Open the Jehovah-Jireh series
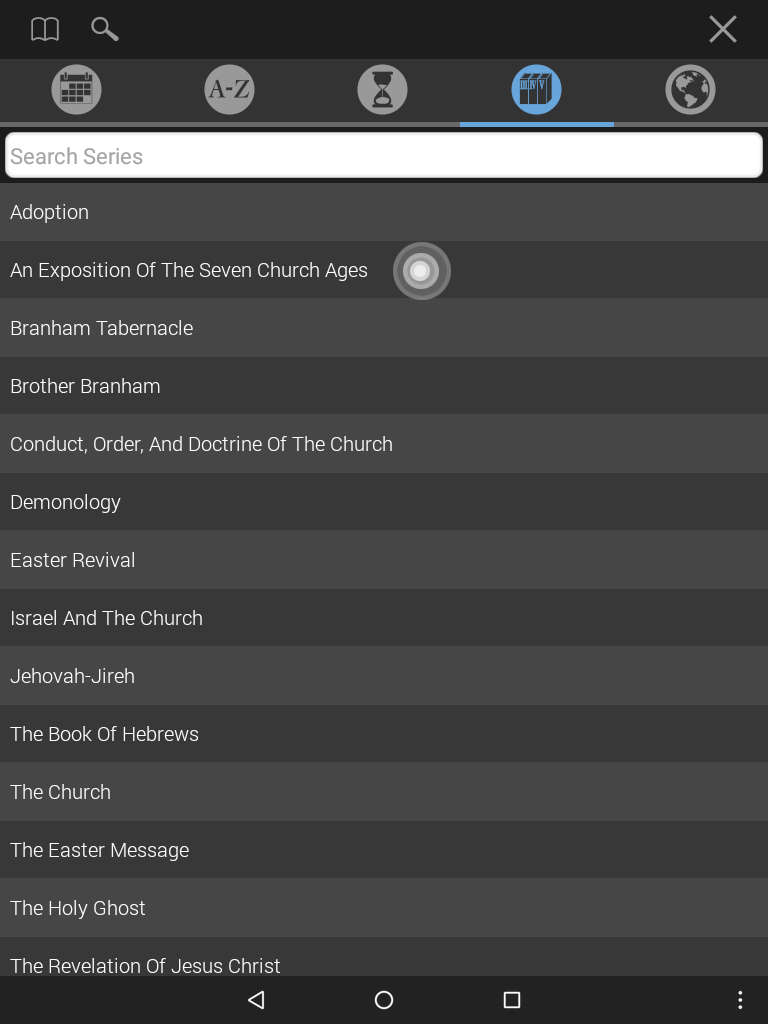The image size is (768, 1024). click(x=384, y=676)
